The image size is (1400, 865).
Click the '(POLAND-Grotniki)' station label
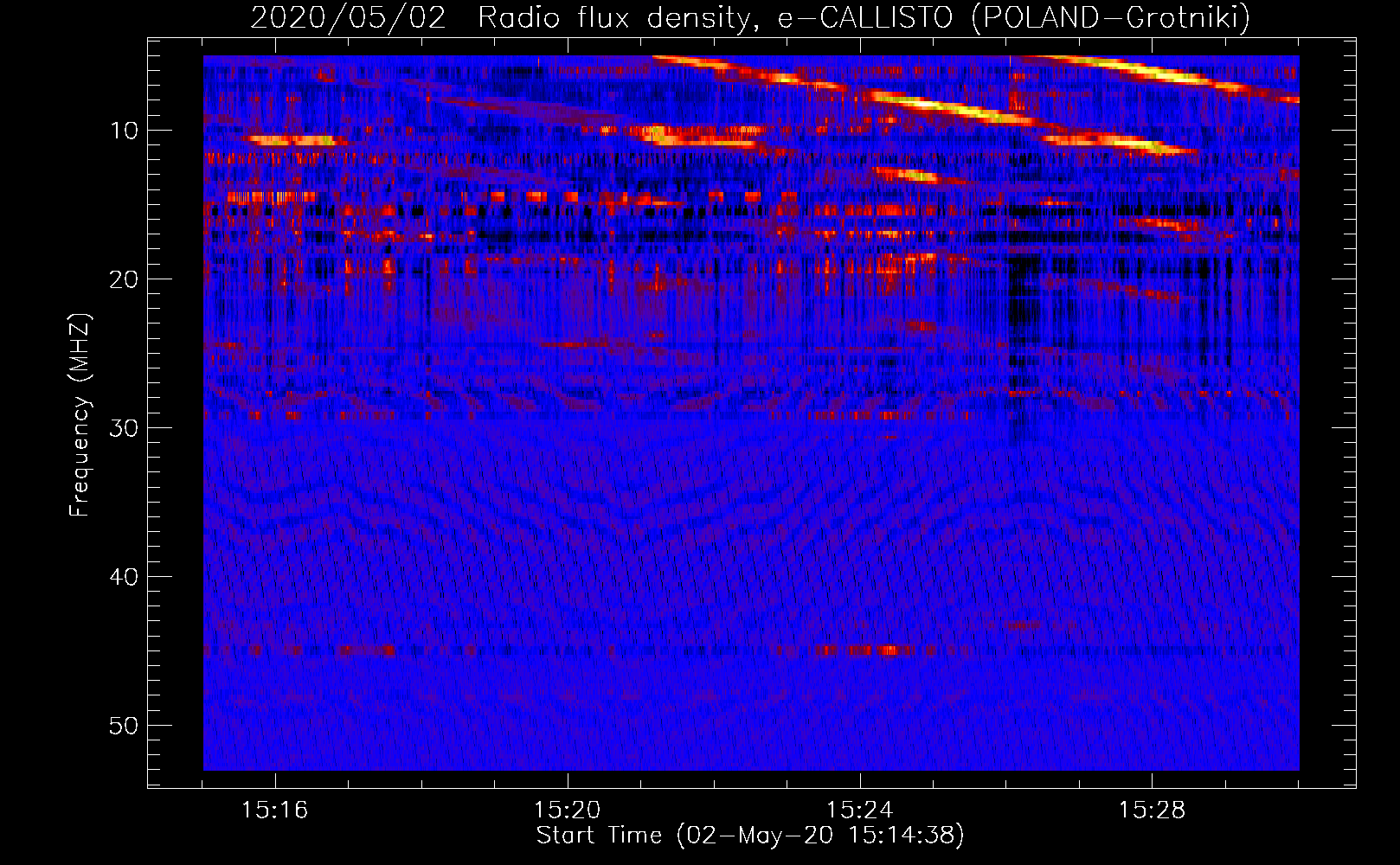pyautogui.click(x=1111, y=17)
